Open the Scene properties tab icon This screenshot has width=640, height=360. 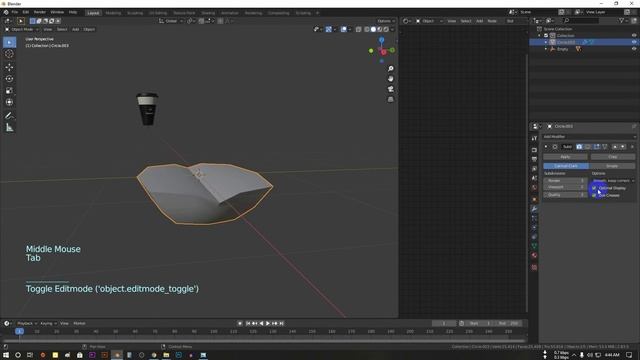pos(534,178)
